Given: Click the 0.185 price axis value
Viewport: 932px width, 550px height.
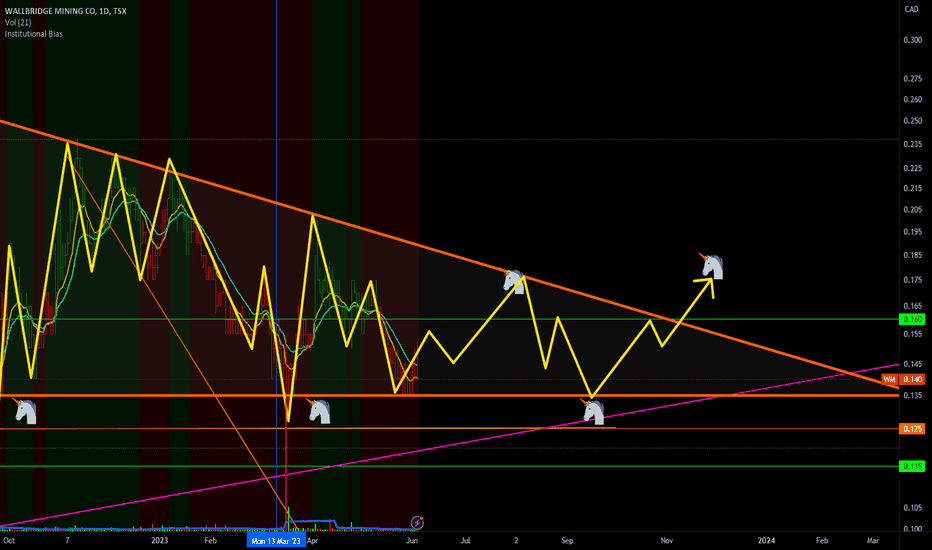Looking at the screenshot, I should point(912,255).
